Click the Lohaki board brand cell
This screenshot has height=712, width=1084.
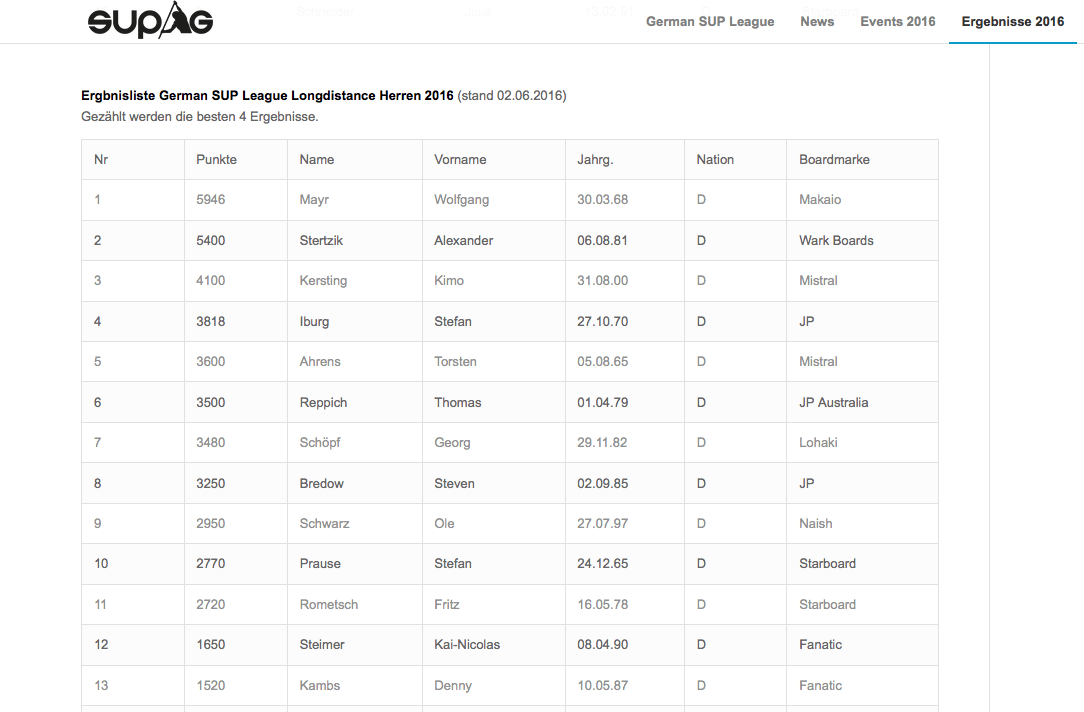click(818, 442)
